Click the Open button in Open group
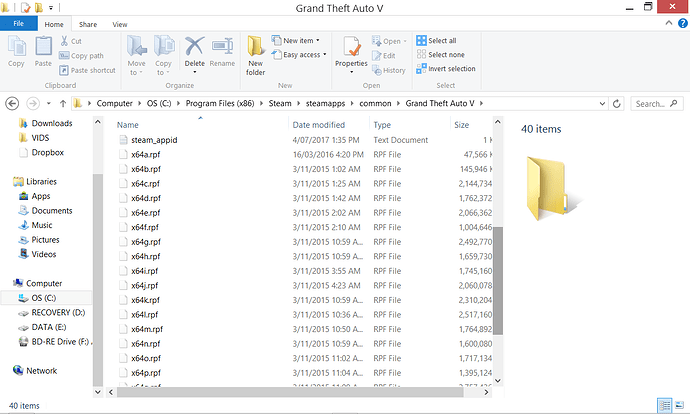 pos(389,41)
